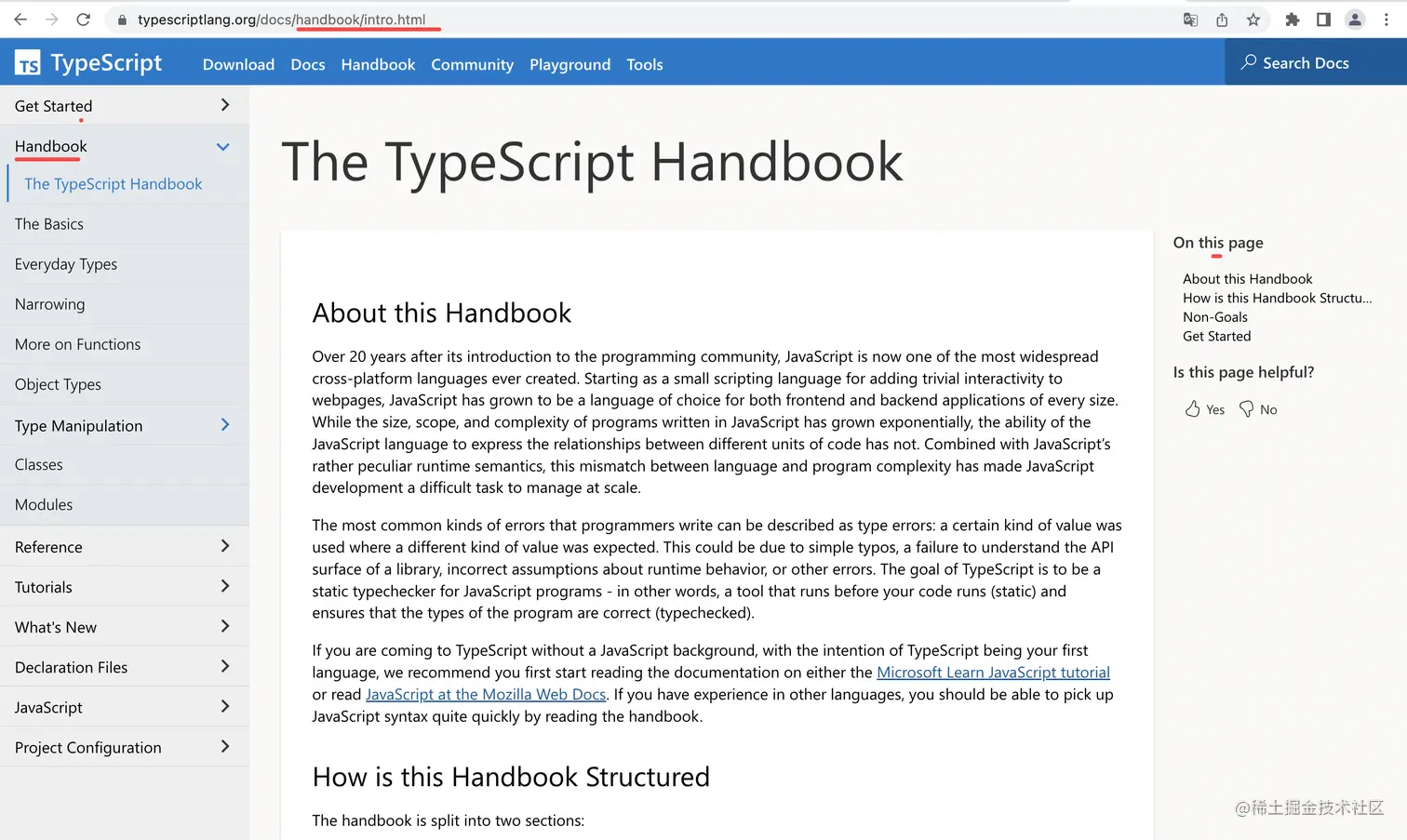This screenshot has height=840, width=1407.
Task: Expand the Type Manipulation chevron
Action: click(224, 425)
